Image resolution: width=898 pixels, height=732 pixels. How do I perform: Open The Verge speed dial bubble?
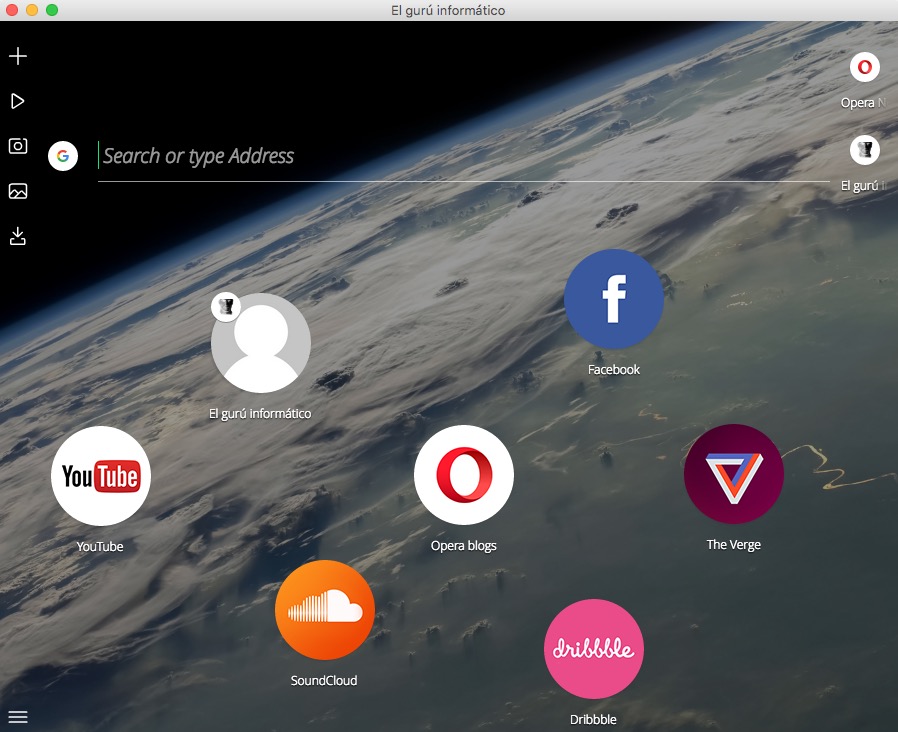[x=734, y=474]
